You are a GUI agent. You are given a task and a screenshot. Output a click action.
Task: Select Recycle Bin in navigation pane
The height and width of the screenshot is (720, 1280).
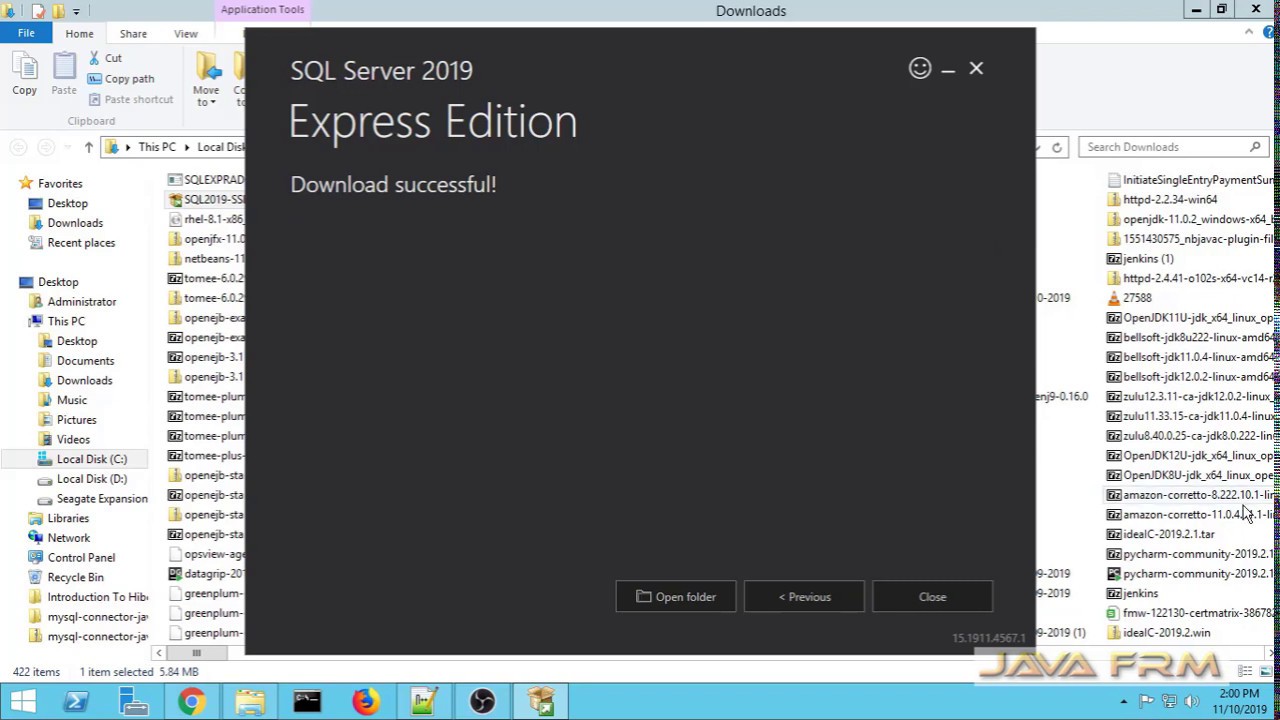click(75, 577)
